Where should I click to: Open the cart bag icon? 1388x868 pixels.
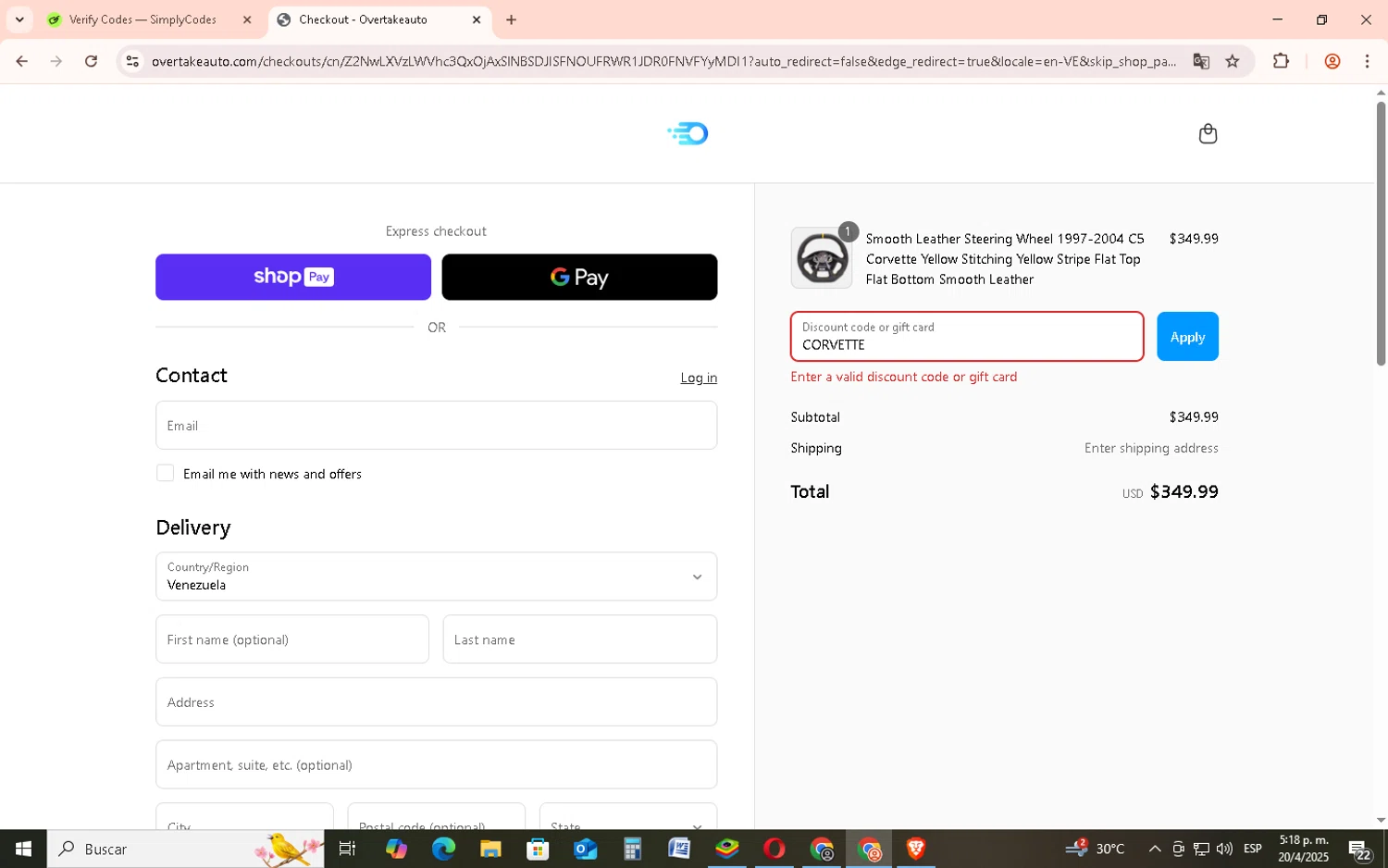tap(1208, 134)
